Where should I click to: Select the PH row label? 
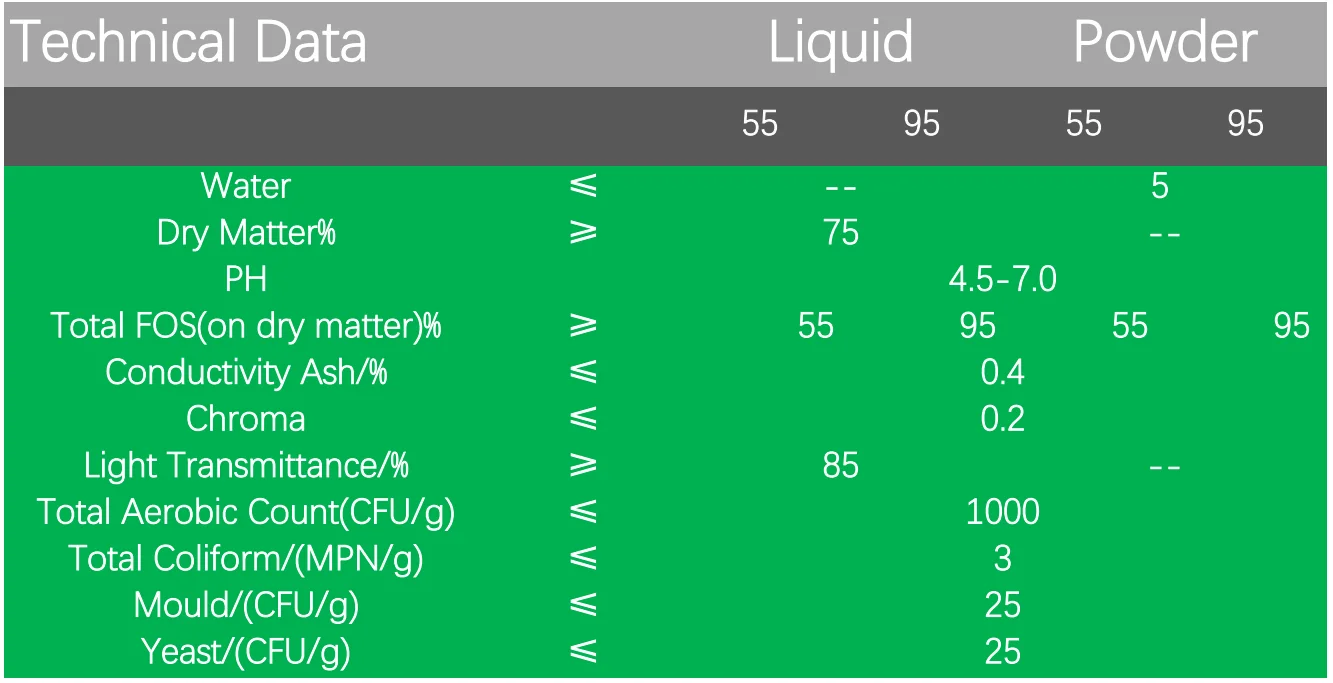point(245,279)
